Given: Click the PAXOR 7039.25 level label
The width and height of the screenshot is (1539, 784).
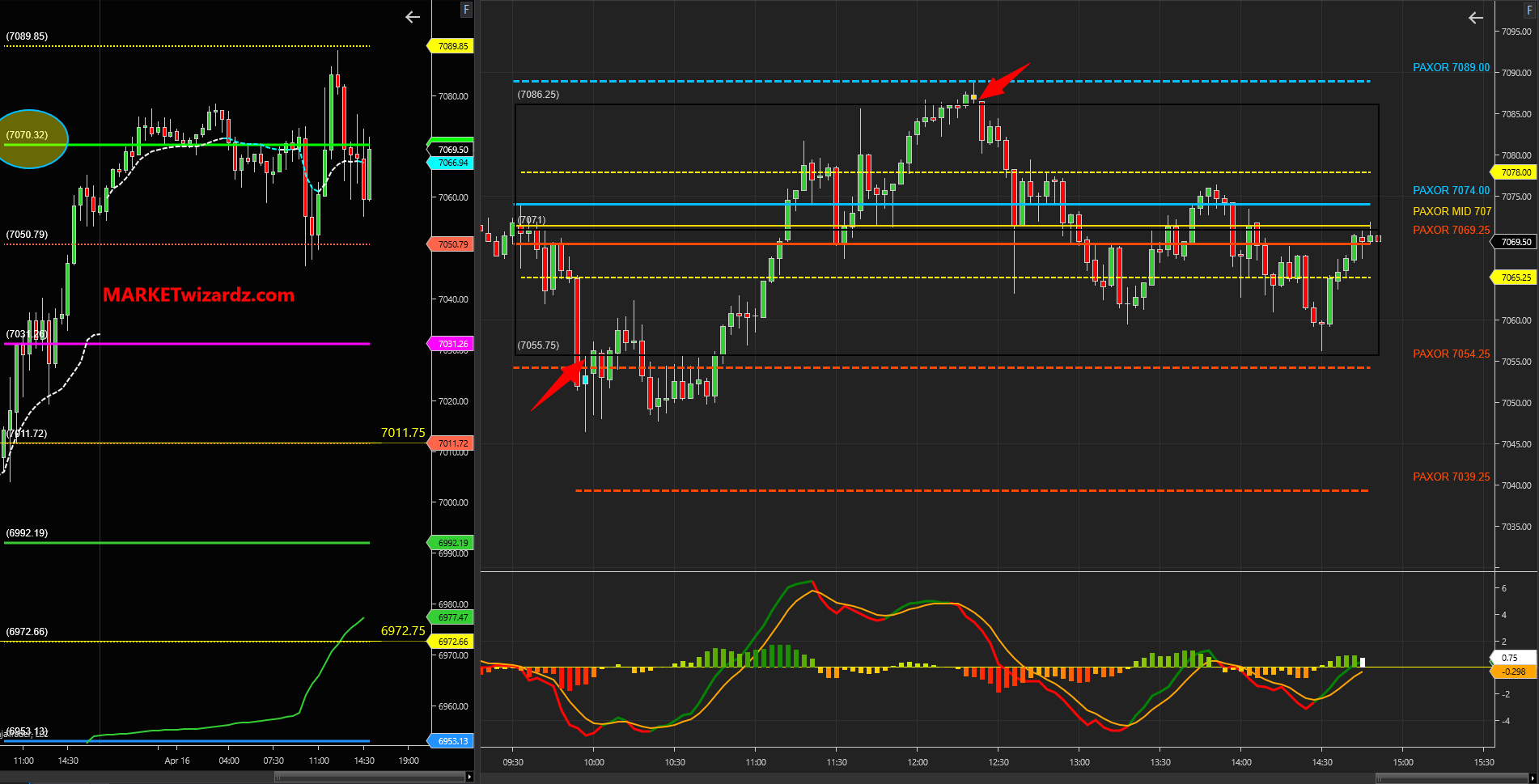Looking at the screenshot, I should pos(1451,477).
